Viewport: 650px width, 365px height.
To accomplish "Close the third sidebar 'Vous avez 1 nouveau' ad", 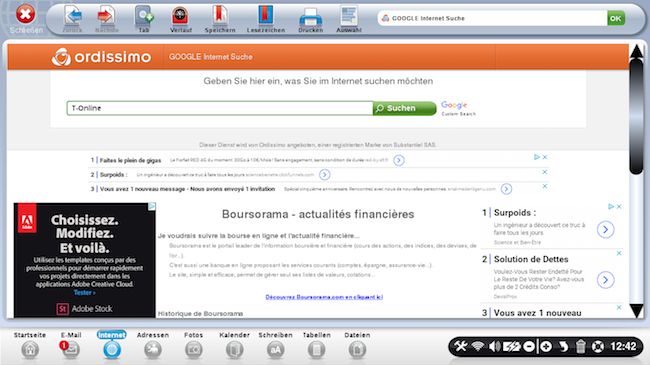I will click(619, 307).
